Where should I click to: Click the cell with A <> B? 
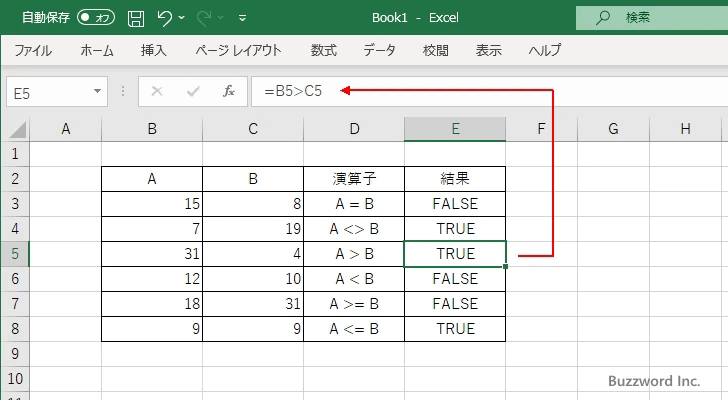354,229
